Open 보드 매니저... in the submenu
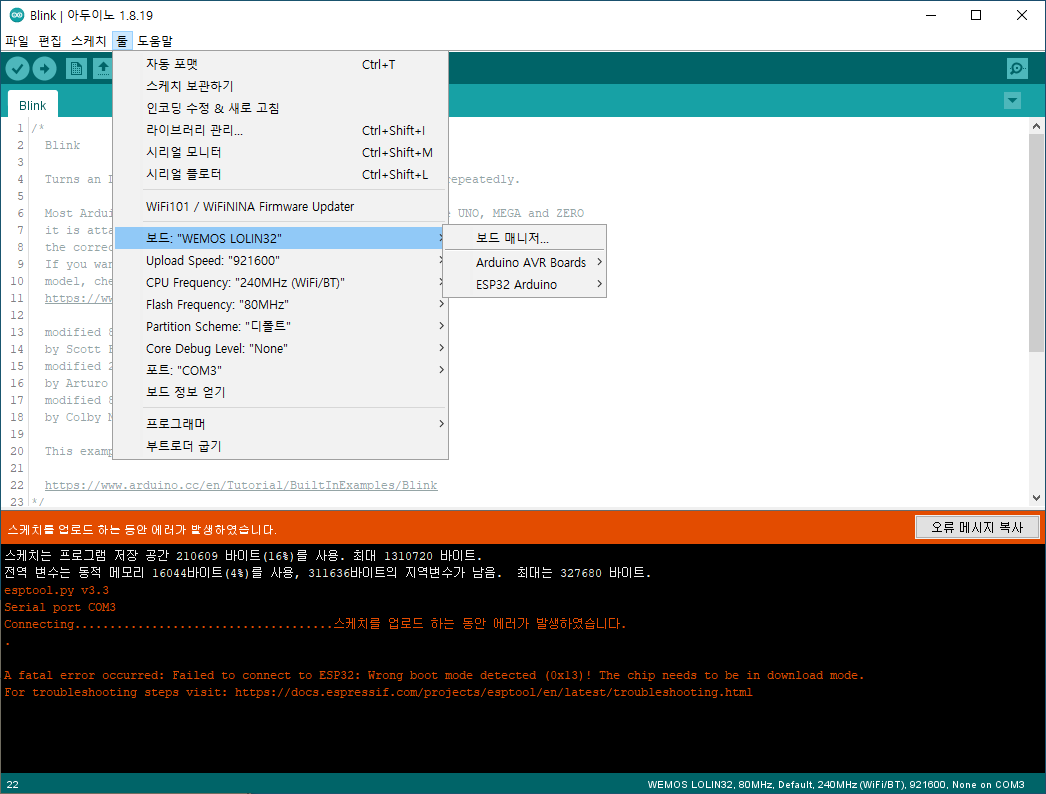This screenshot has height=794, width=1046. pos(524,238)
